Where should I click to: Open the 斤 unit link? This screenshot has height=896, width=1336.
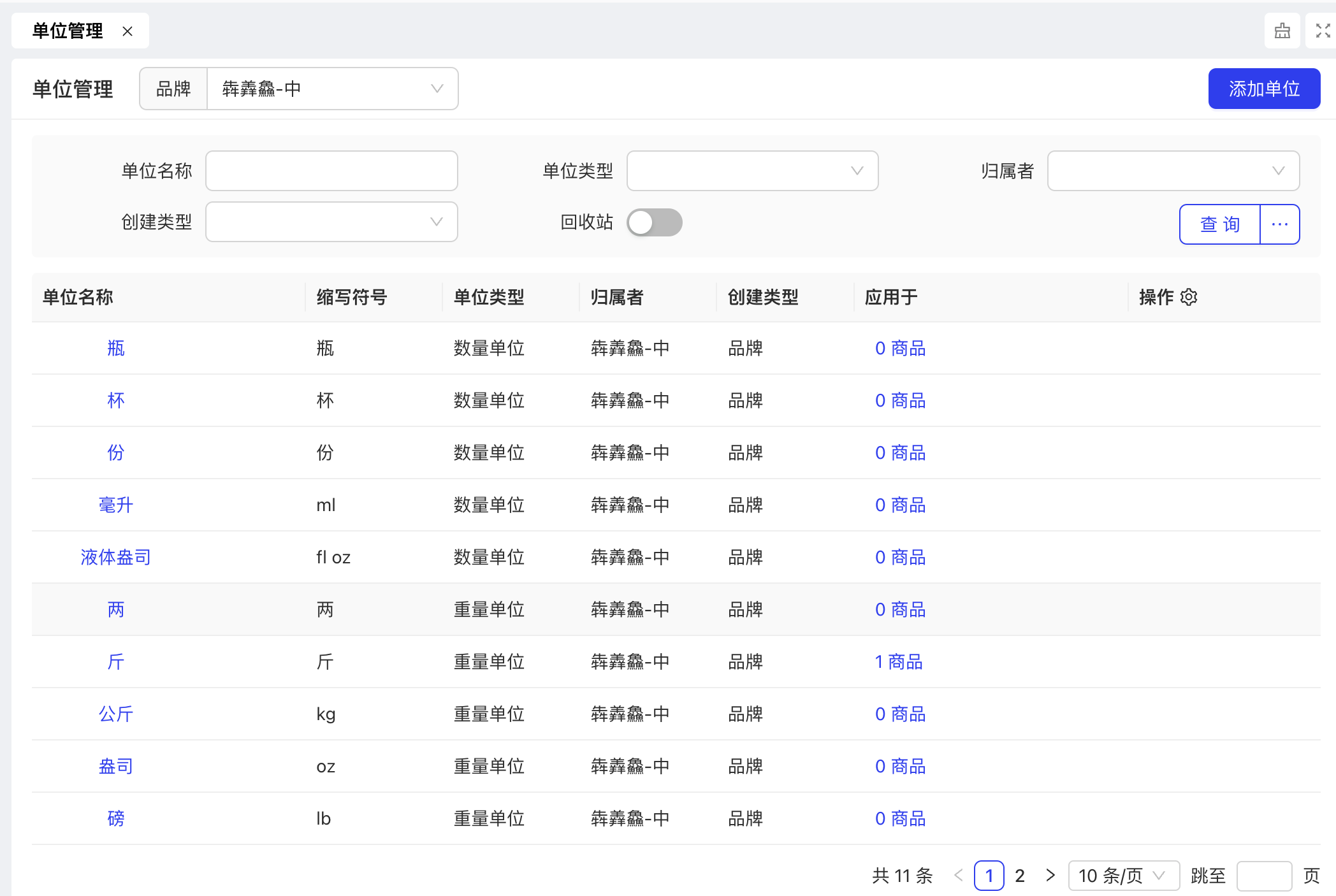click(116, 661)
